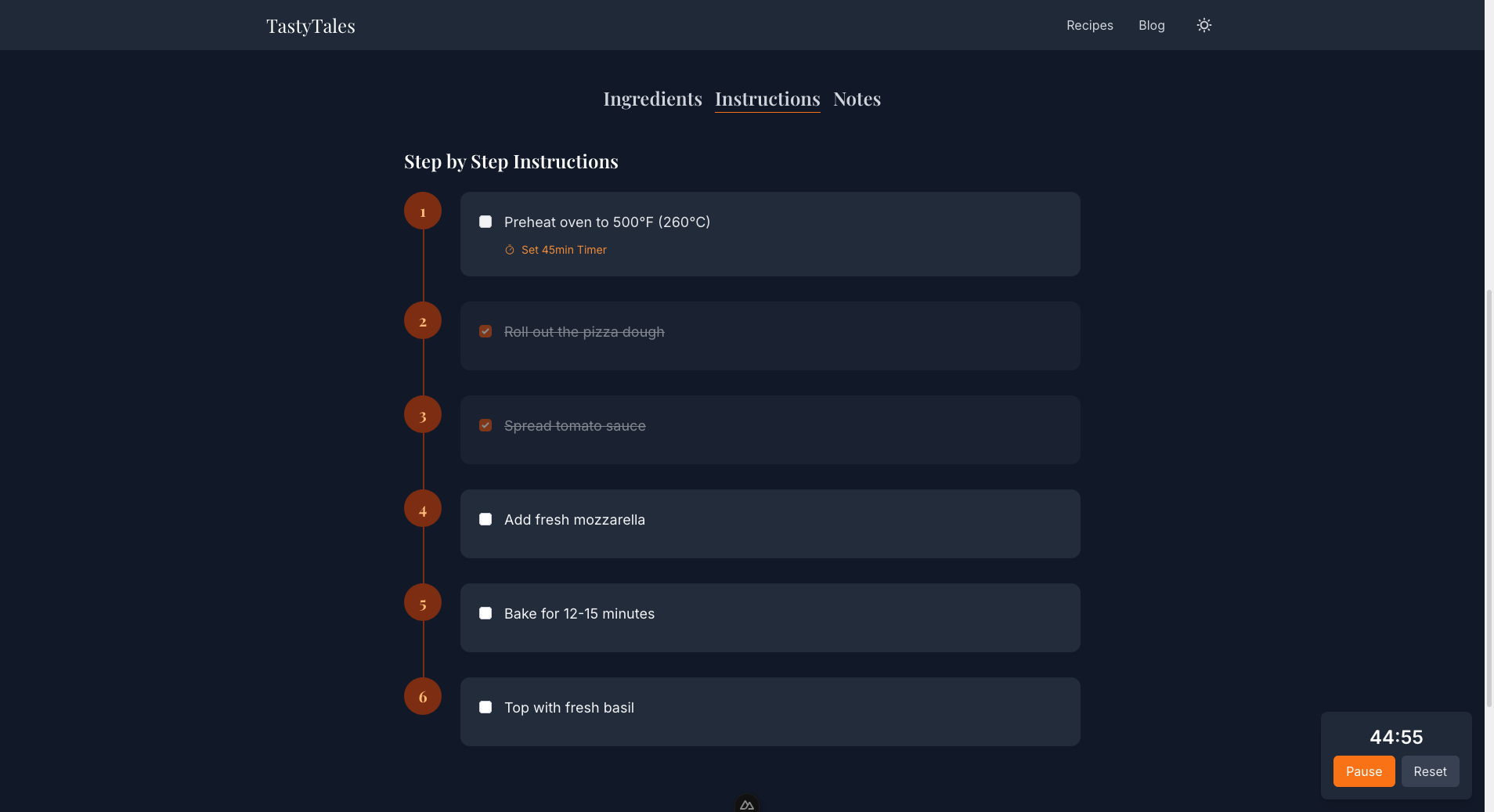Pause the countdown timer
The width and height of the screenshot is (1494, 812).
pos(1362,771)
